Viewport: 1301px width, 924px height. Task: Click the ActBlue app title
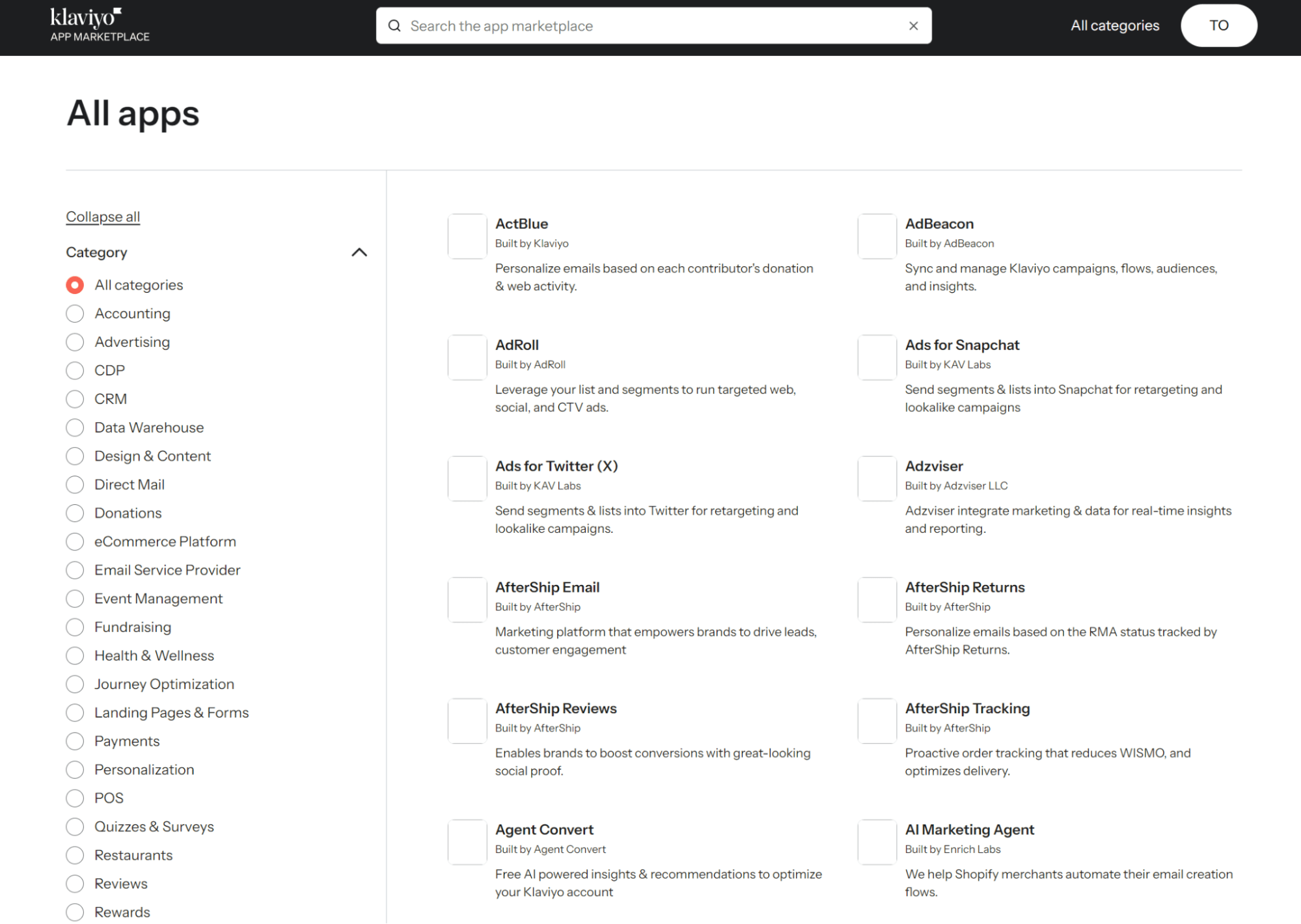pyautogui.click(x=521, y=224)
